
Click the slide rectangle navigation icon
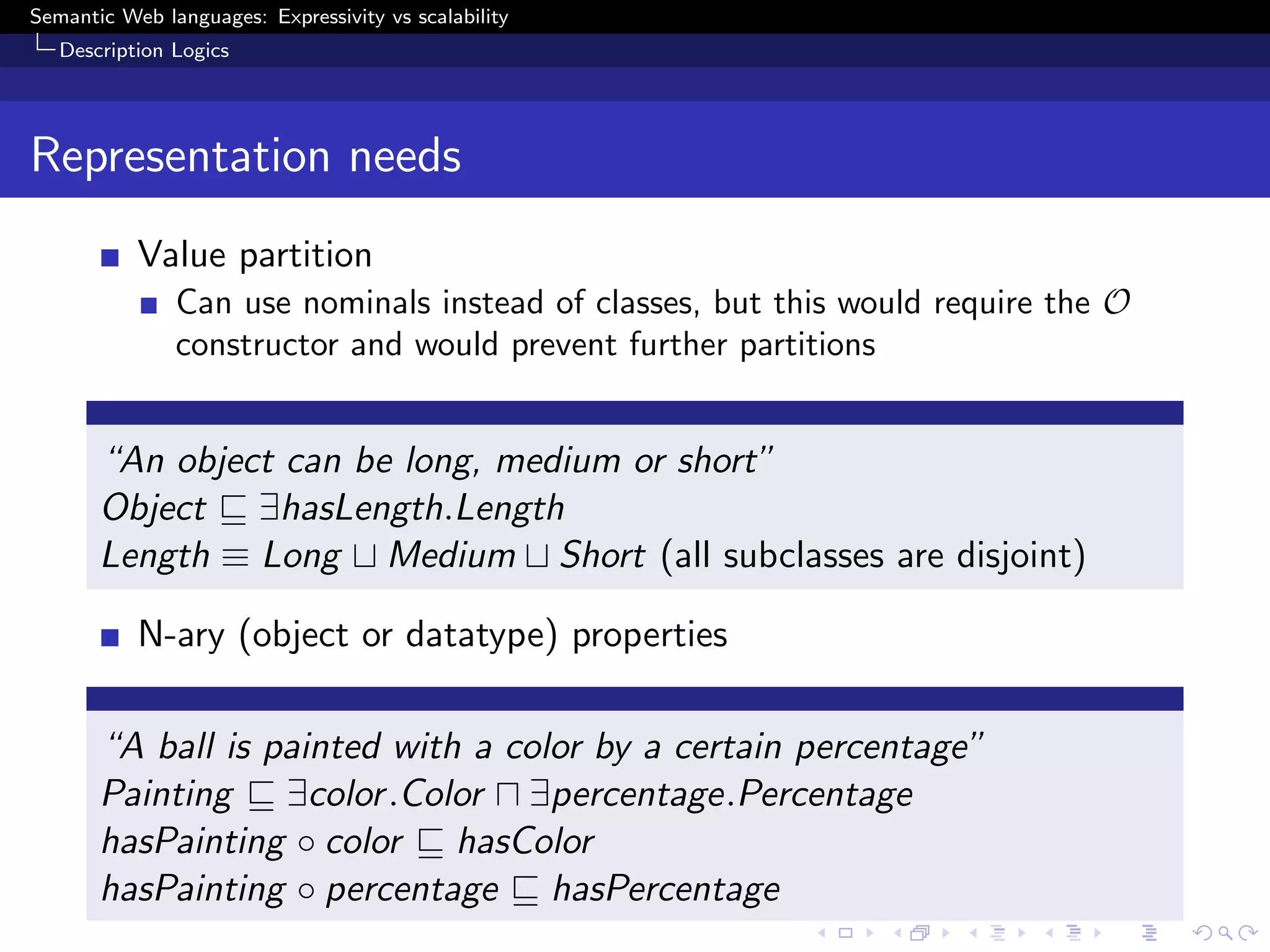click(846, 933)
